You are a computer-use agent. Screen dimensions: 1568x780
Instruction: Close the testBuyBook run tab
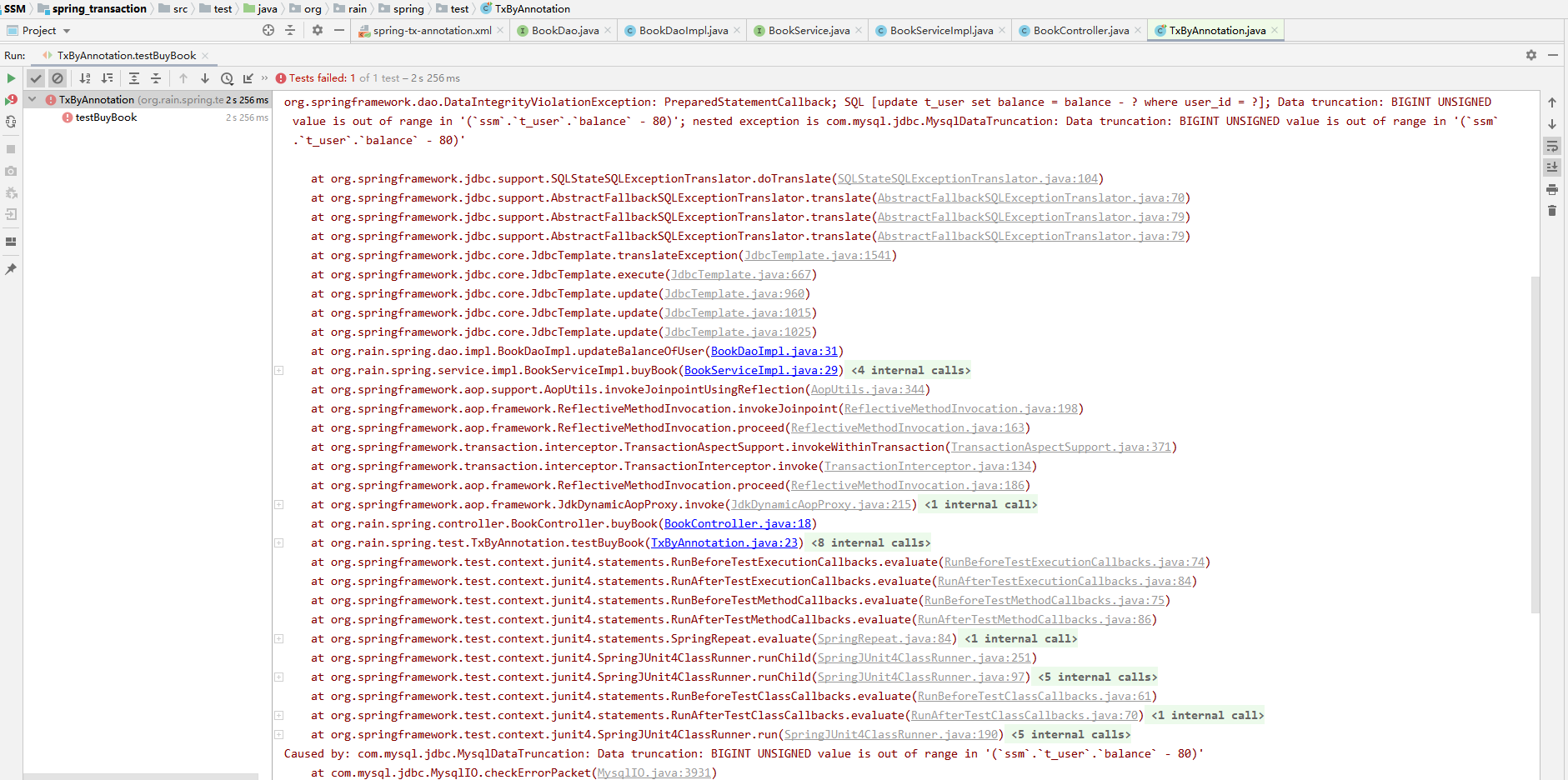click(205, 56)
